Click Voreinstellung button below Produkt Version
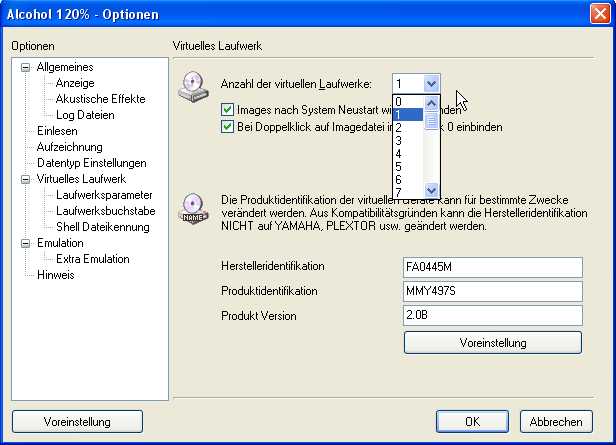616x445 pixels. tap(493, 343)
